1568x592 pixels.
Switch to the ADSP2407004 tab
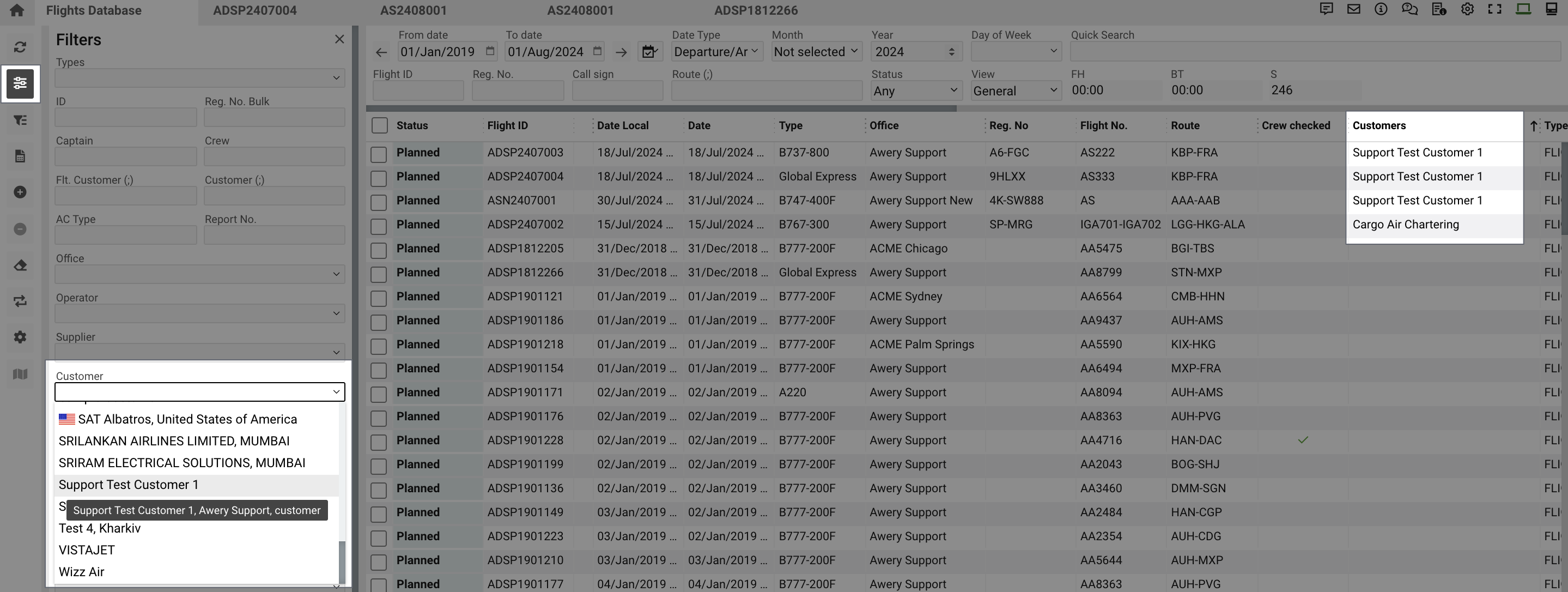254,10
